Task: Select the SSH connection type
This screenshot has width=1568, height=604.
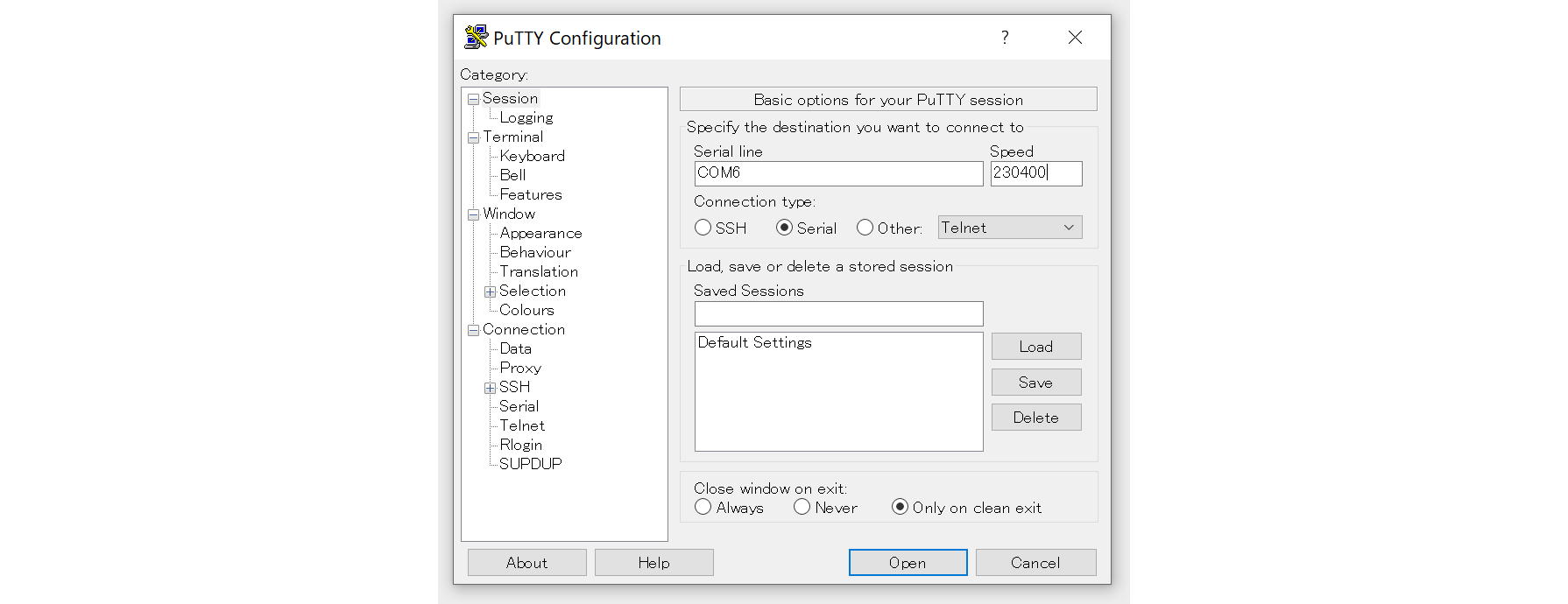Action: [x=703, y=228]
